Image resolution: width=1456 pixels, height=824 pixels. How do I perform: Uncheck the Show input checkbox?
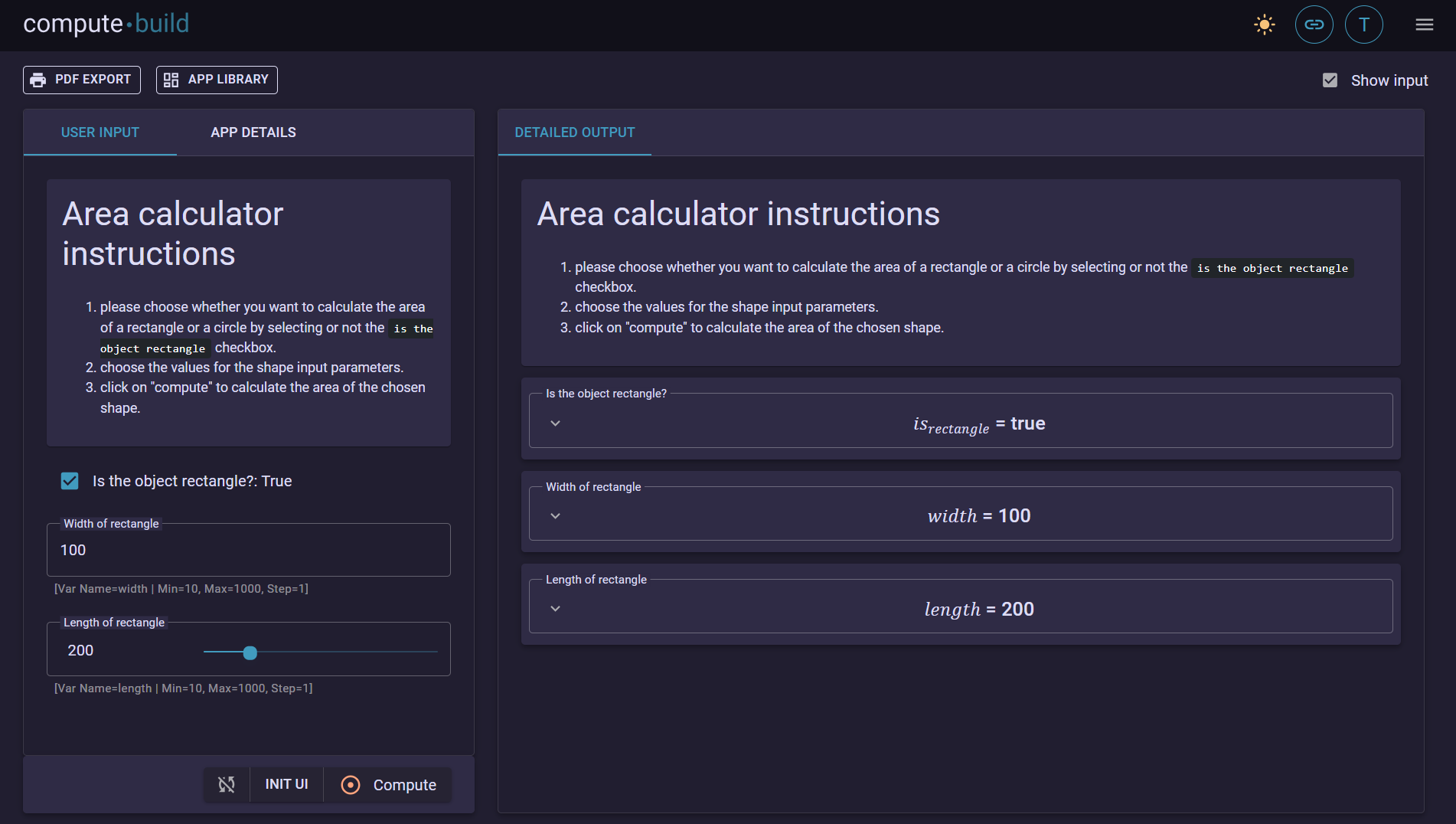pos(1330,80)
